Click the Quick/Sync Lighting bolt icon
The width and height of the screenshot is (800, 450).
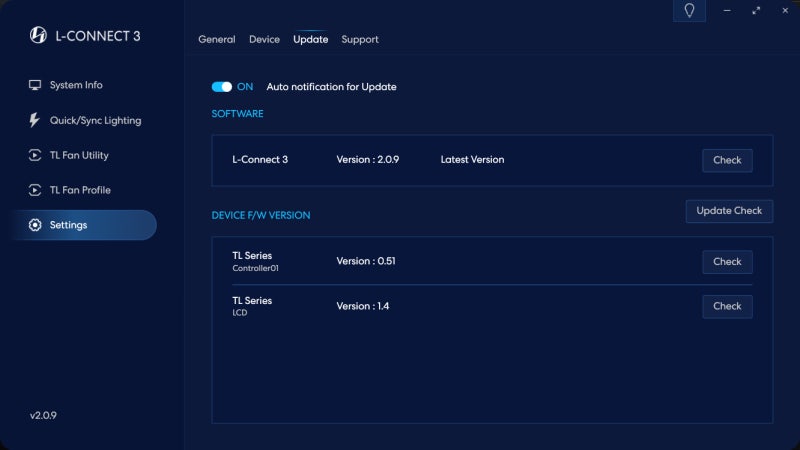coord(34,120)
